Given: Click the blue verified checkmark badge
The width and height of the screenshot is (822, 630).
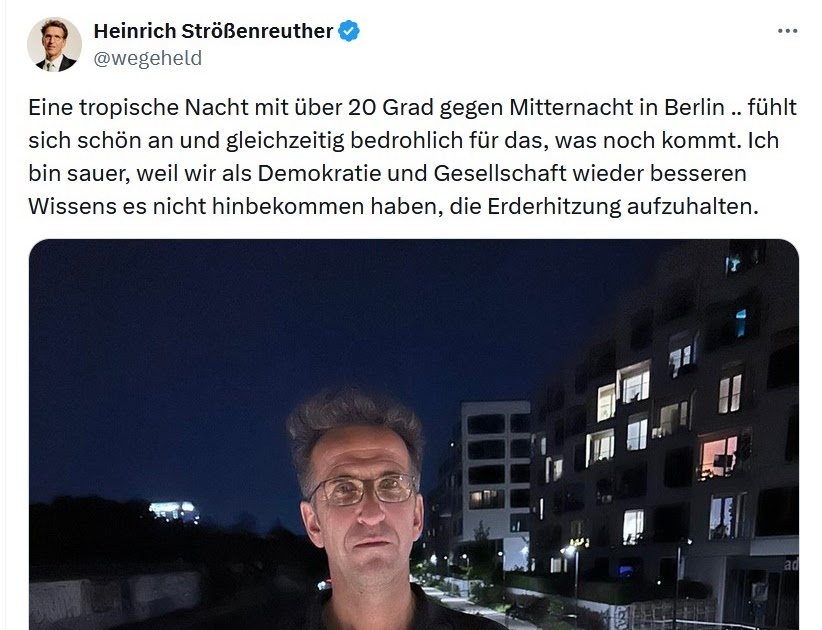Looking at the screenshot, I should [349, 31].
